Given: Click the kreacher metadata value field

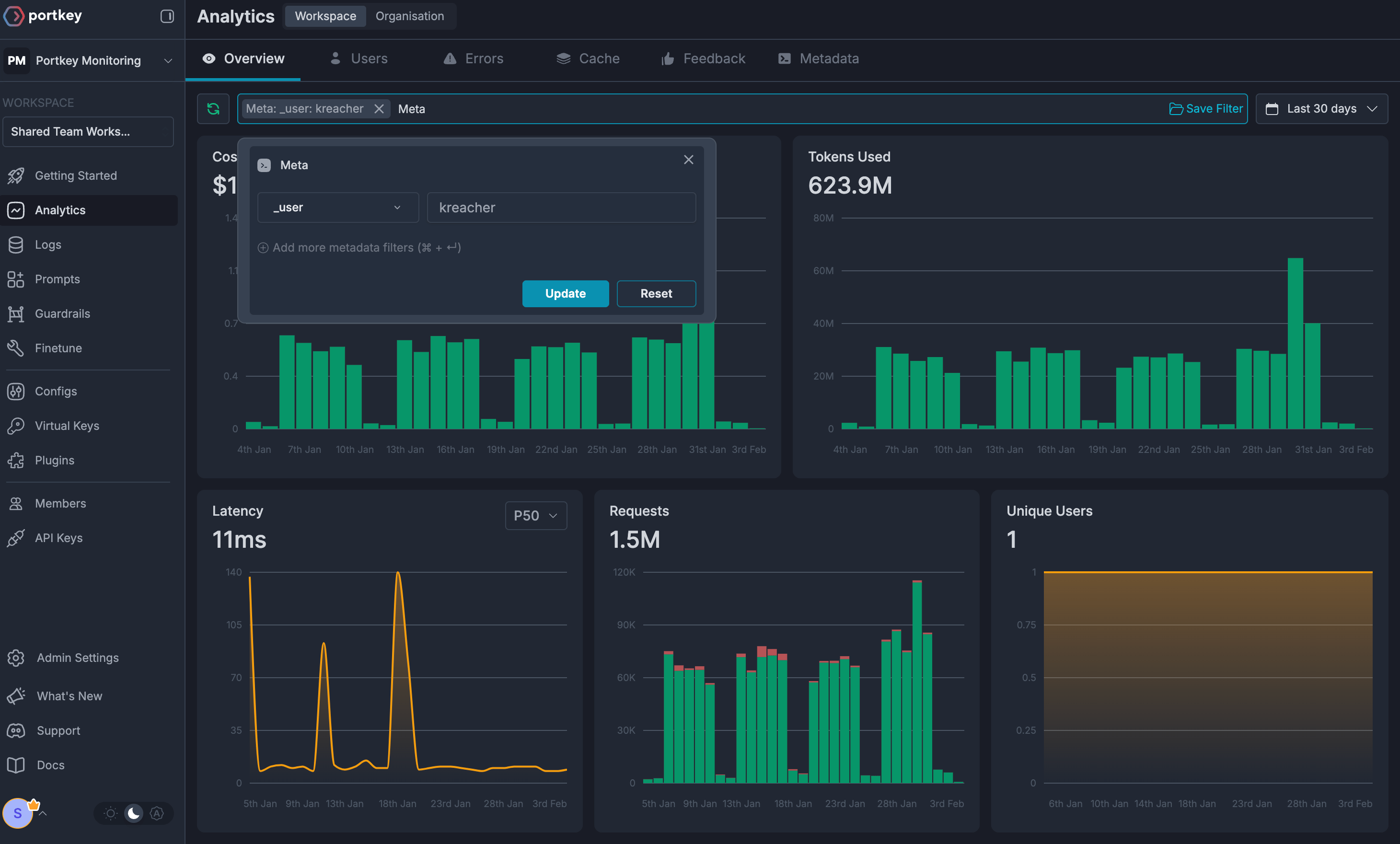Looking at the screenshot, I should click(561, 208).
